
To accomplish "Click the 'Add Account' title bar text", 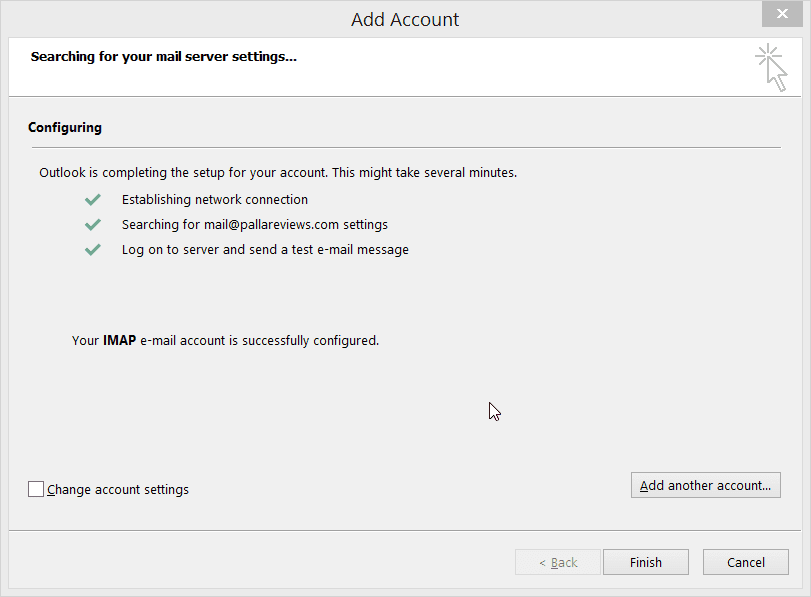I will tap(405, 20).
